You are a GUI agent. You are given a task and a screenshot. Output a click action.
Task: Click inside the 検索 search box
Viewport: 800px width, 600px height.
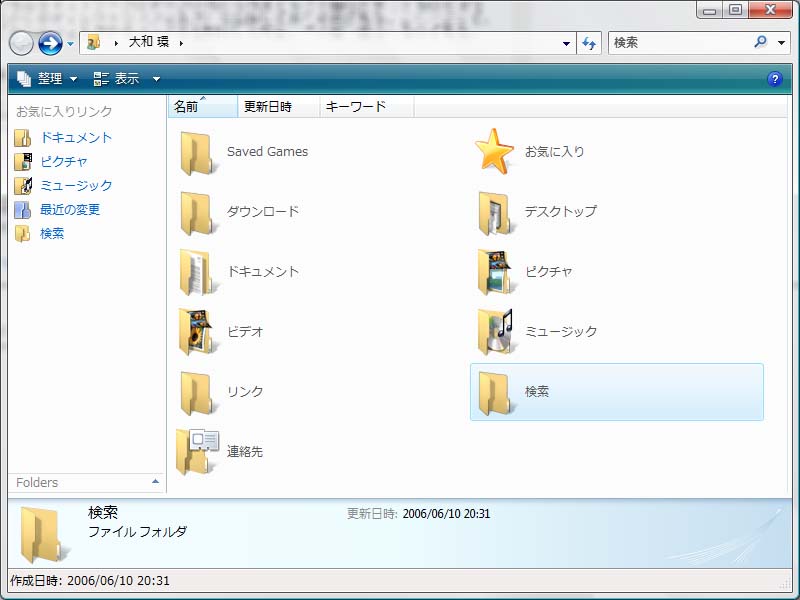(x=680, y=43)
